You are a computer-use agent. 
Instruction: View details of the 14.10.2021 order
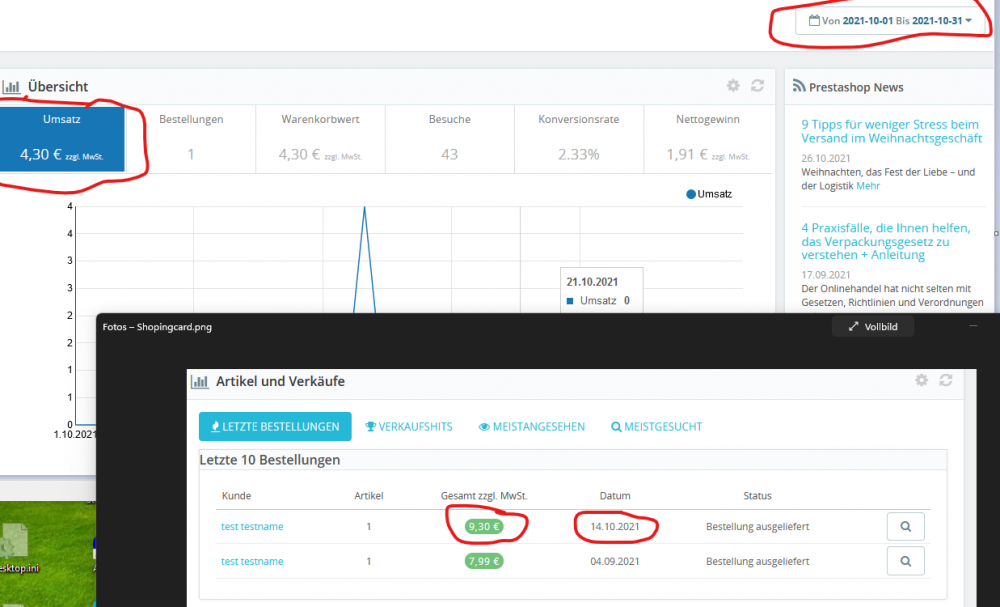906,527
